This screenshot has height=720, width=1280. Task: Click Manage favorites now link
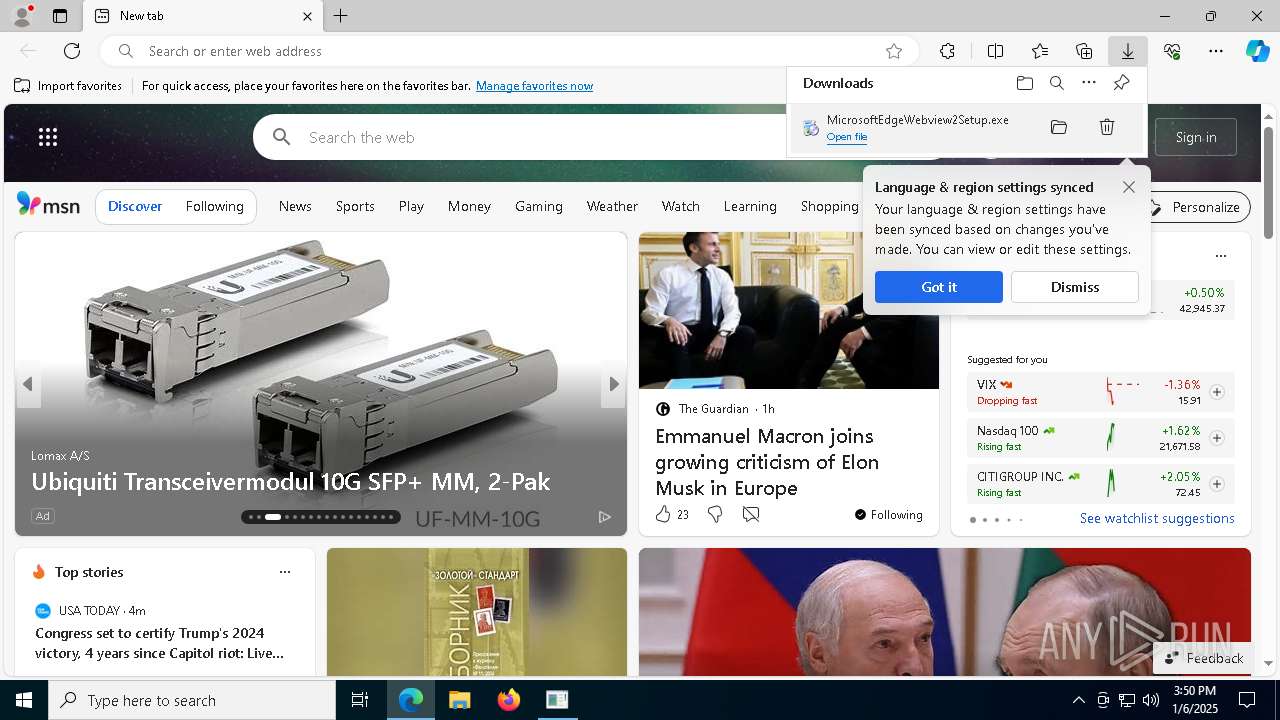pos(534,86)
